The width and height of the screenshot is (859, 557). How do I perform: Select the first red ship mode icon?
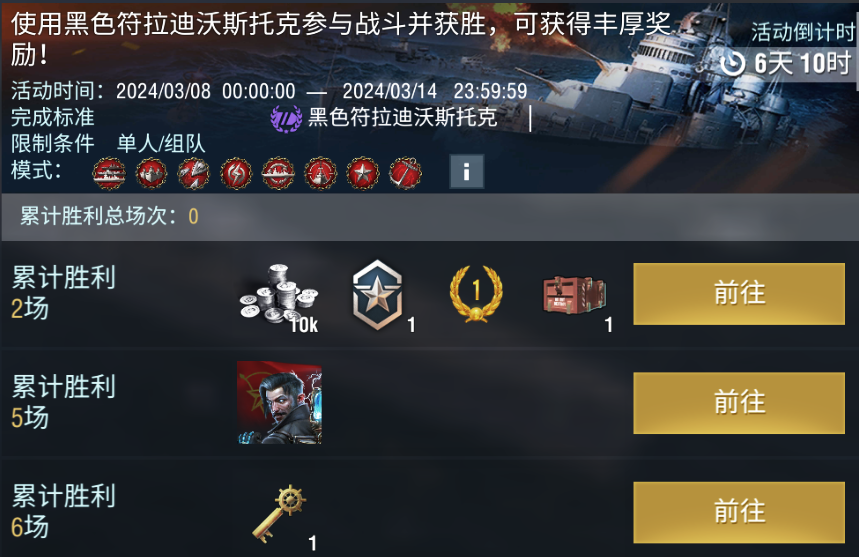[x=109, y=174]
